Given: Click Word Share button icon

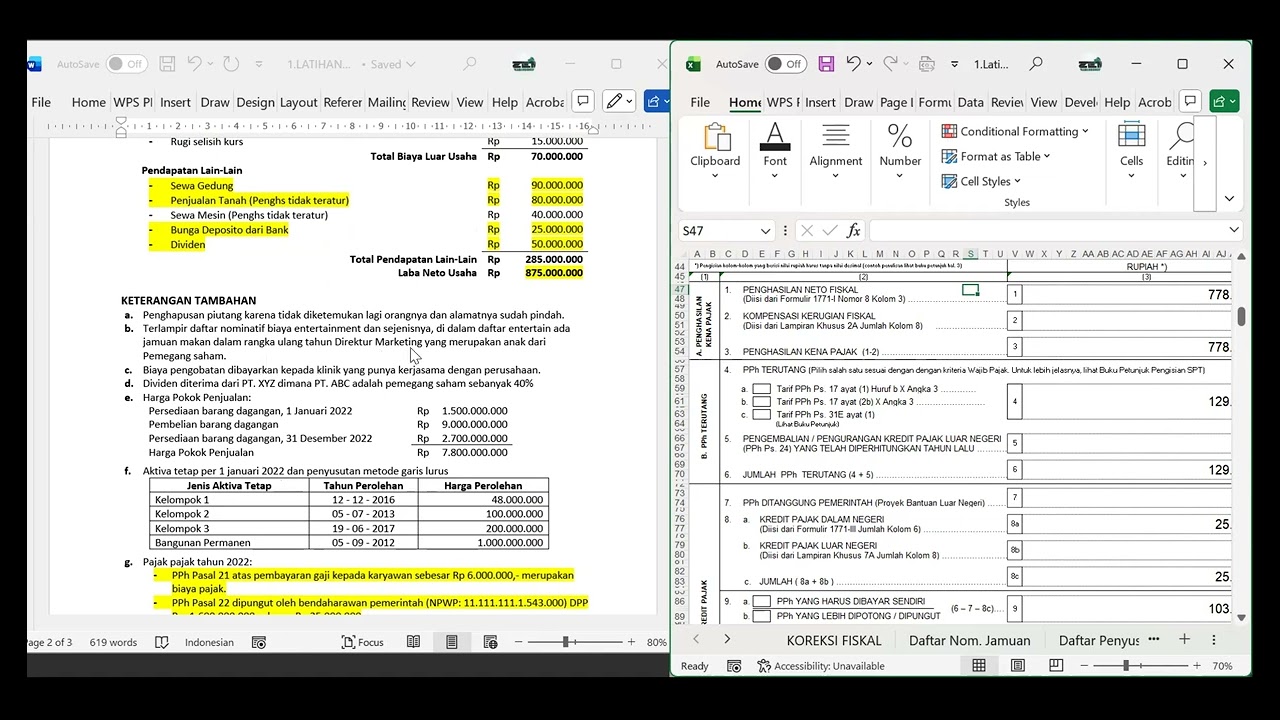Looking at the screenshot, I should 657,101.
